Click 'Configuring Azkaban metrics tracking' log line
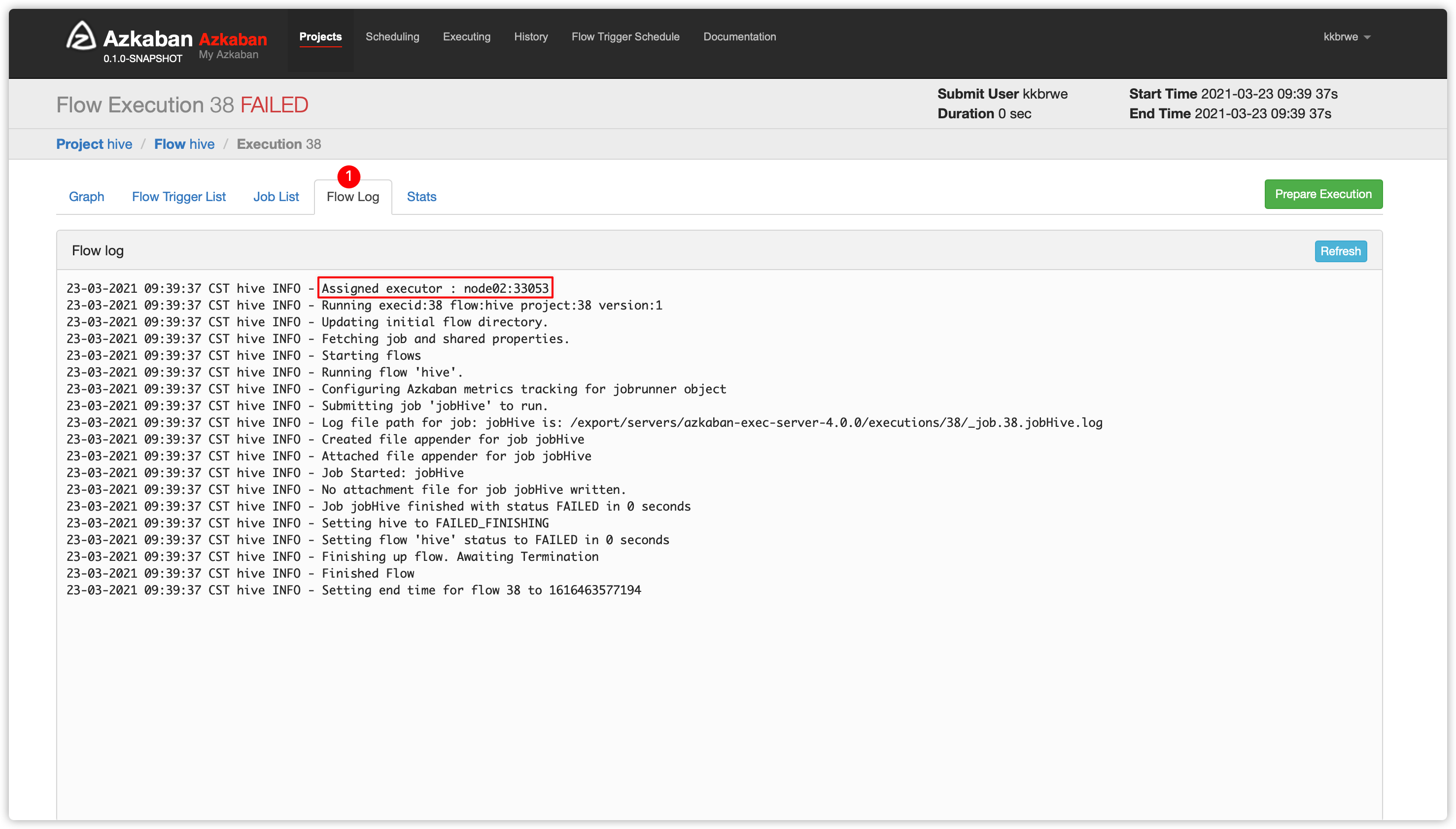 pyautogui.click(x=396, y=389)
